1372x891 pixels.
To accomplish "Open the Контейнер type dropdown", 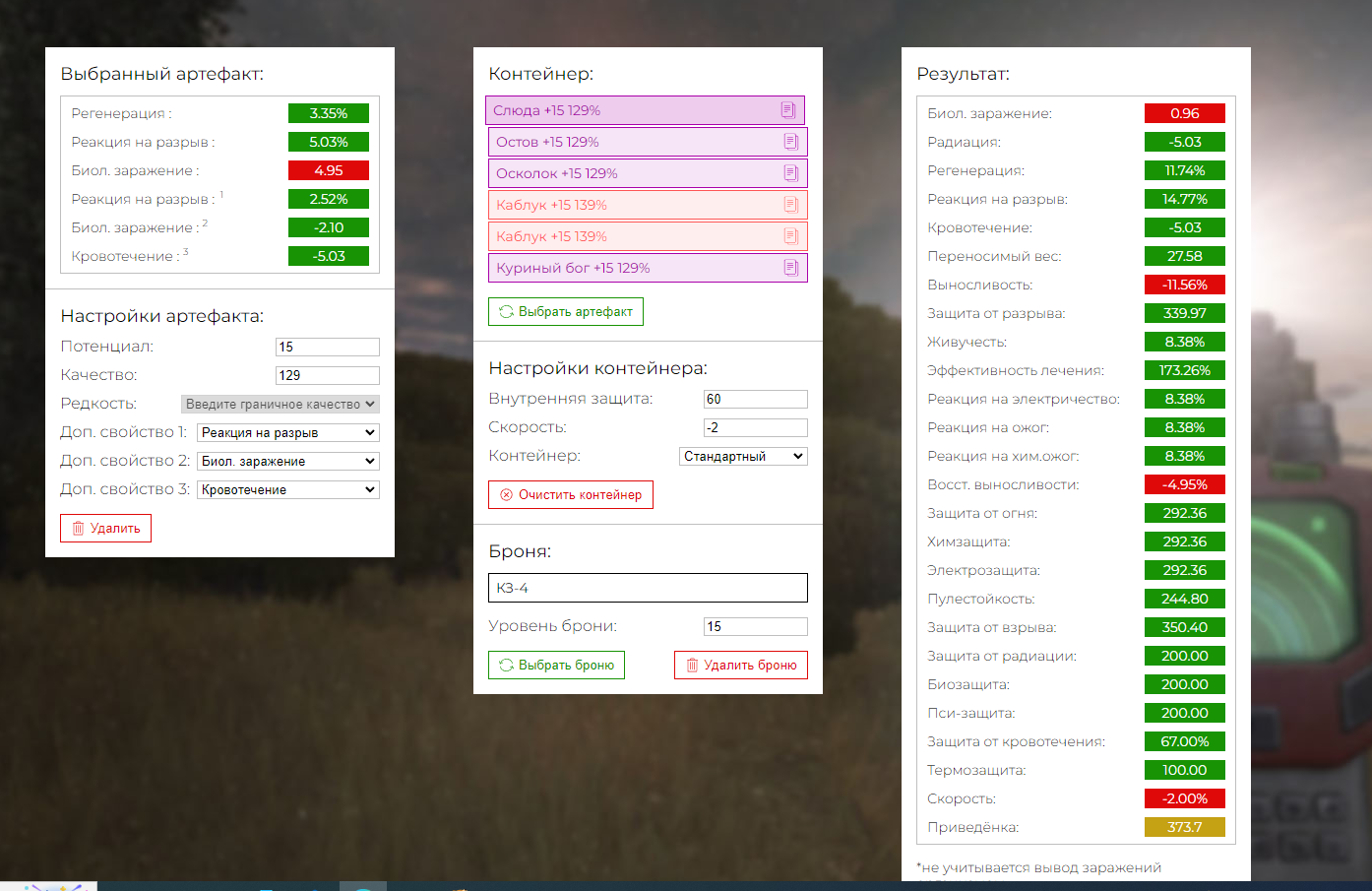I will (x=743, y=456).
